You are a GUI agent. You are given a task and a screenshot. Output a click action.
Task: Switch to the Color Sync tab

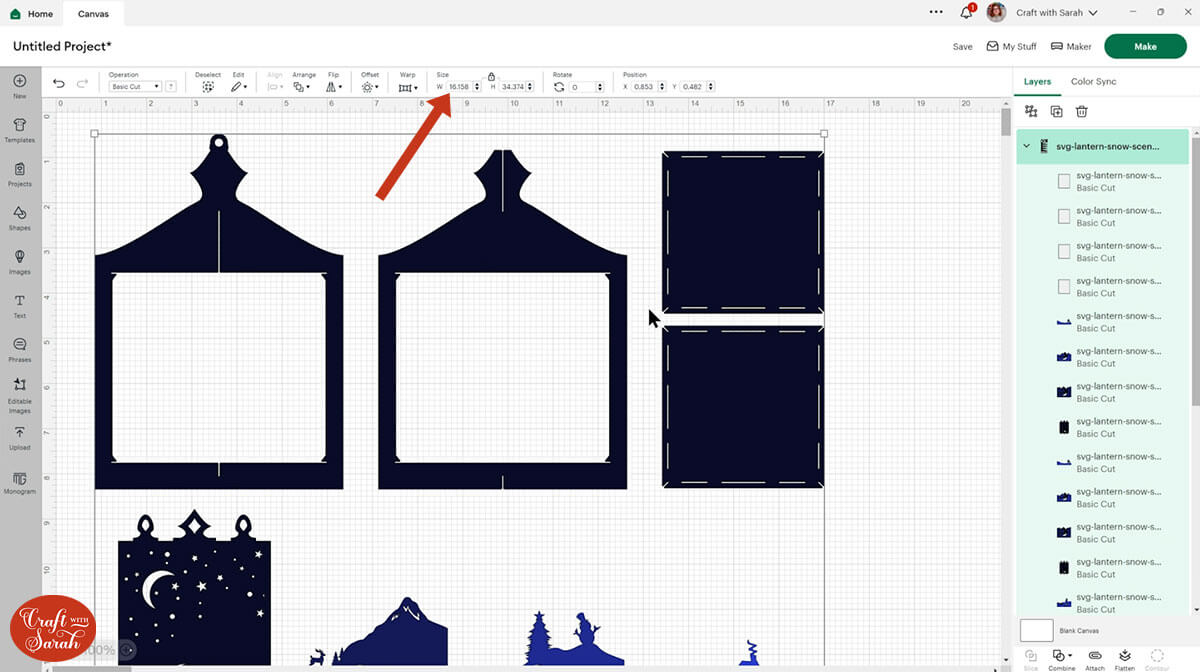[x=1093, y=81]
